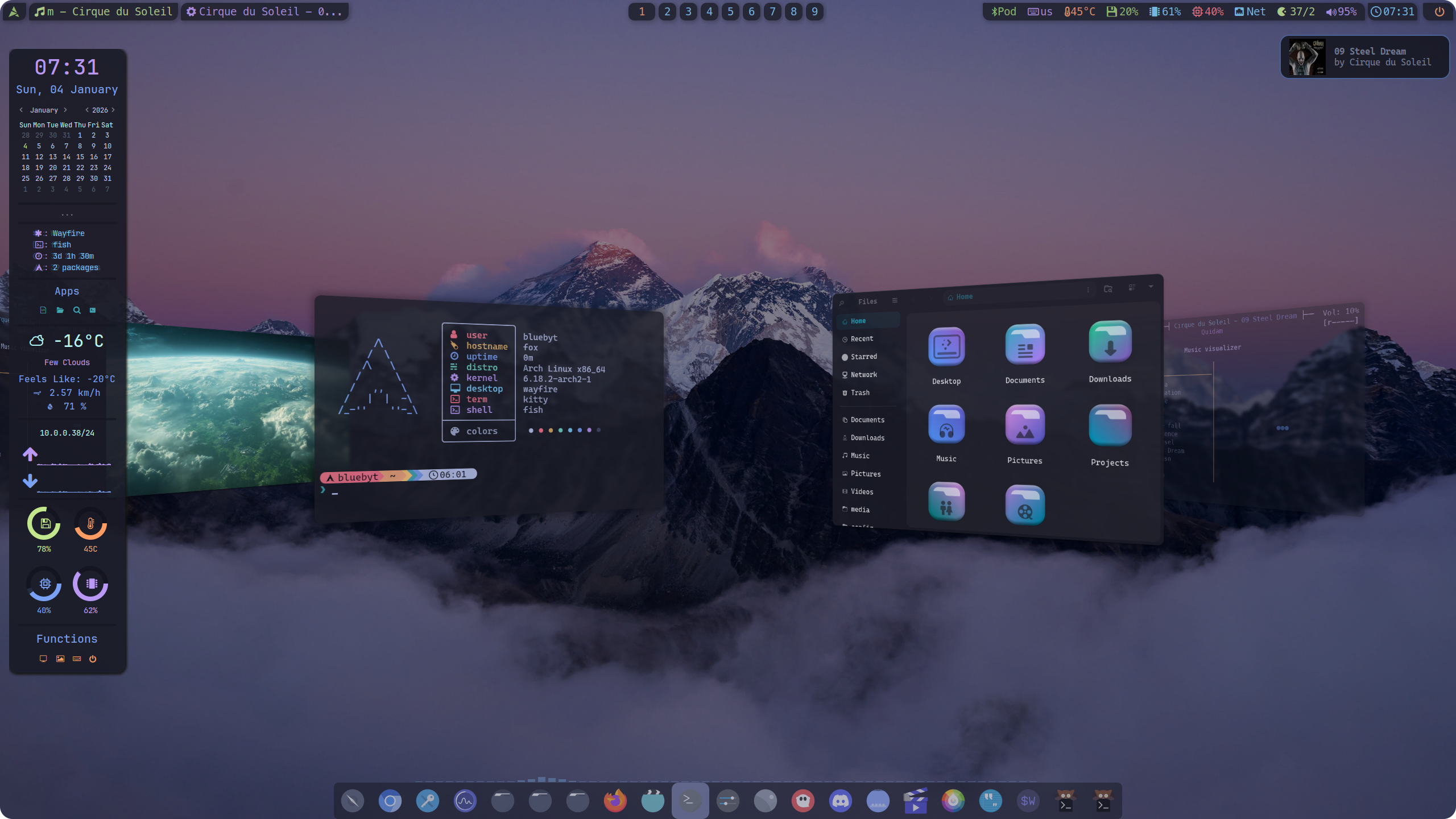
Task: Select Trash in the Files sidebar
Action: 860,392
